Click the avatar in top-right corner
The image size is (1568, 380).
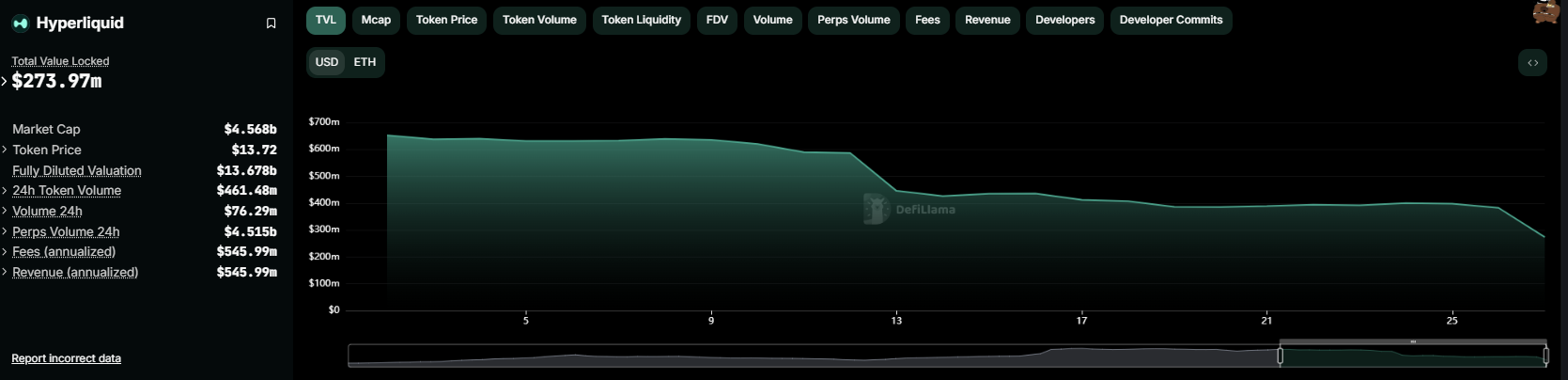[1547, 11]
